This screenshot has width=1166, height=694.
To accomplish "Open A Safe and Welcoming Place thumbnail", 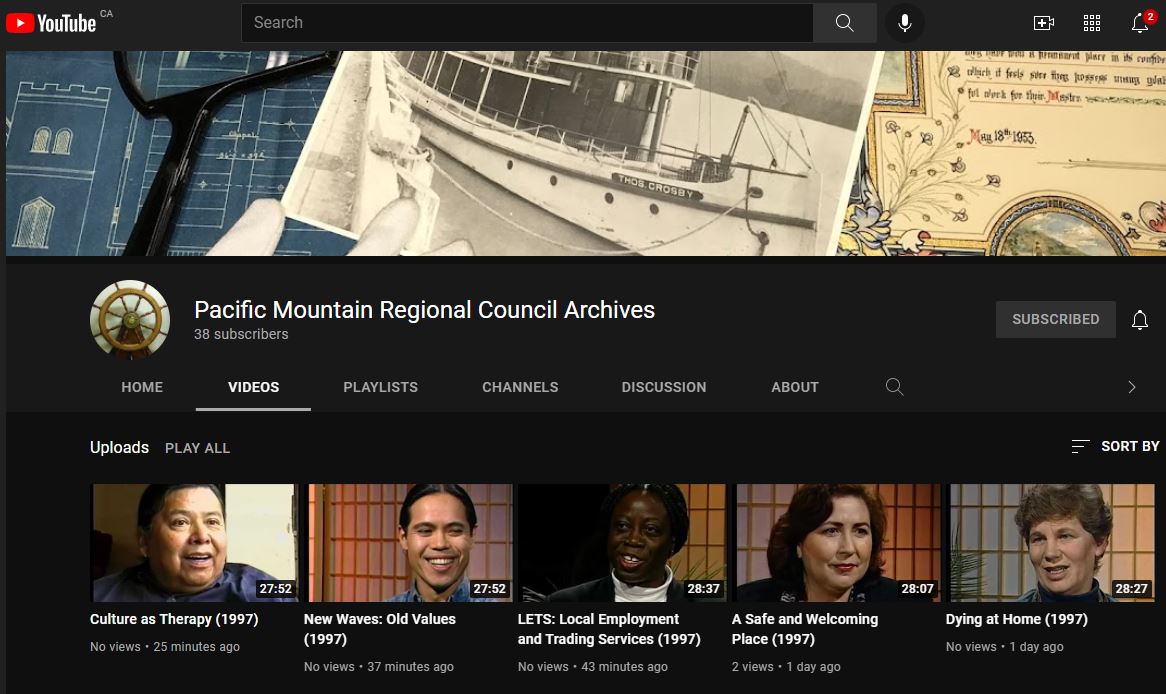I will [x=837, y=543].
